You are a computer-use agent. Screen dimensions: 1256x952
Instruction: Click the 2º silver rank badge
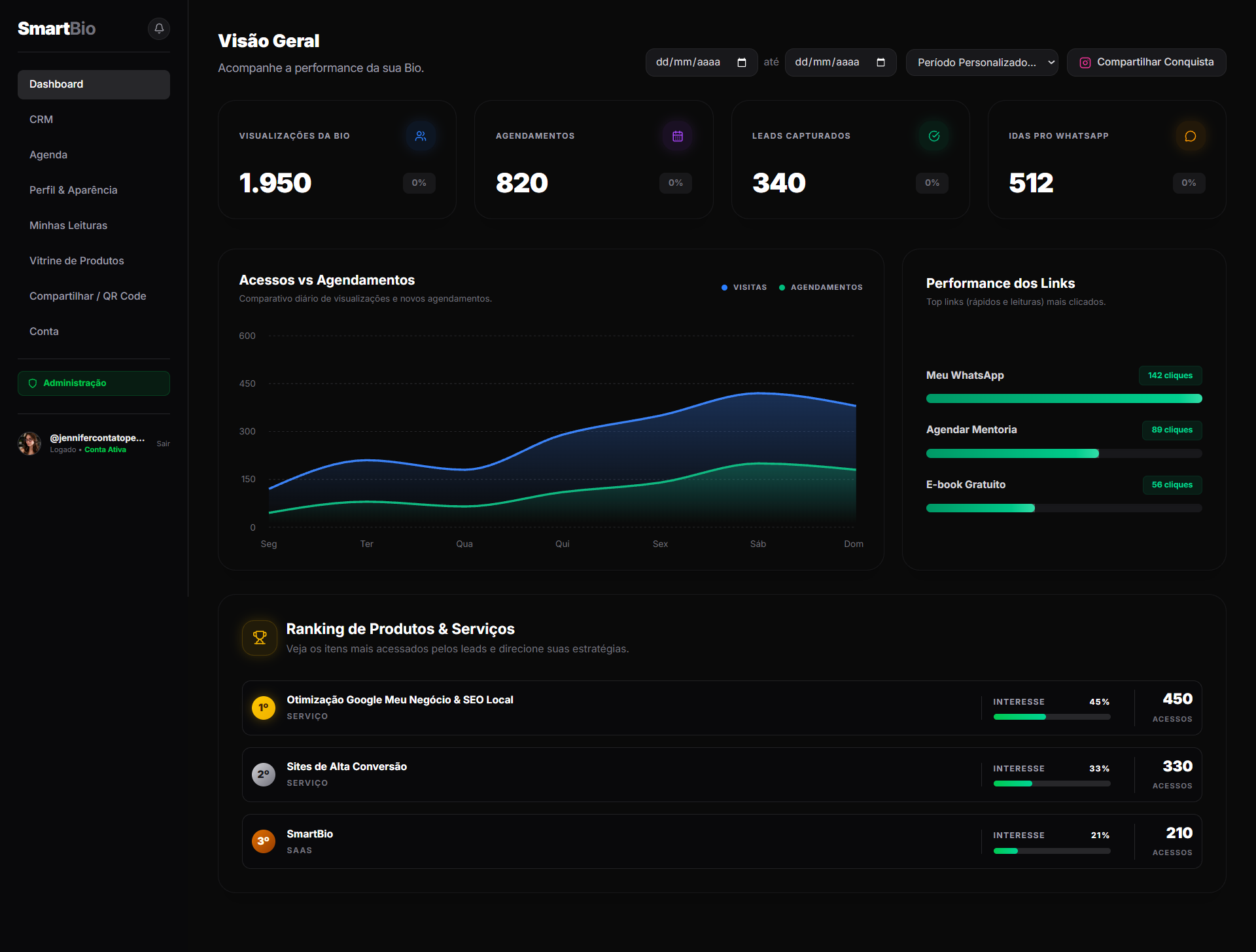(264, 774)
